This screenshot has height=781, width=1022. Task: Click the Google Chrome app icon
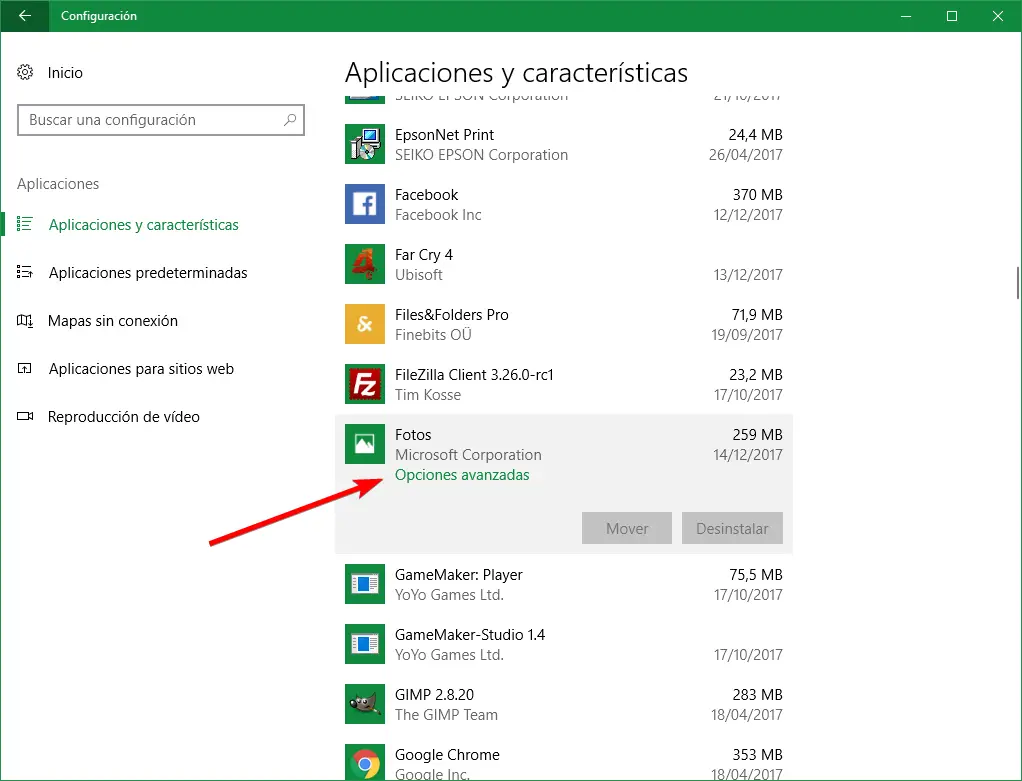coord(365,762)
